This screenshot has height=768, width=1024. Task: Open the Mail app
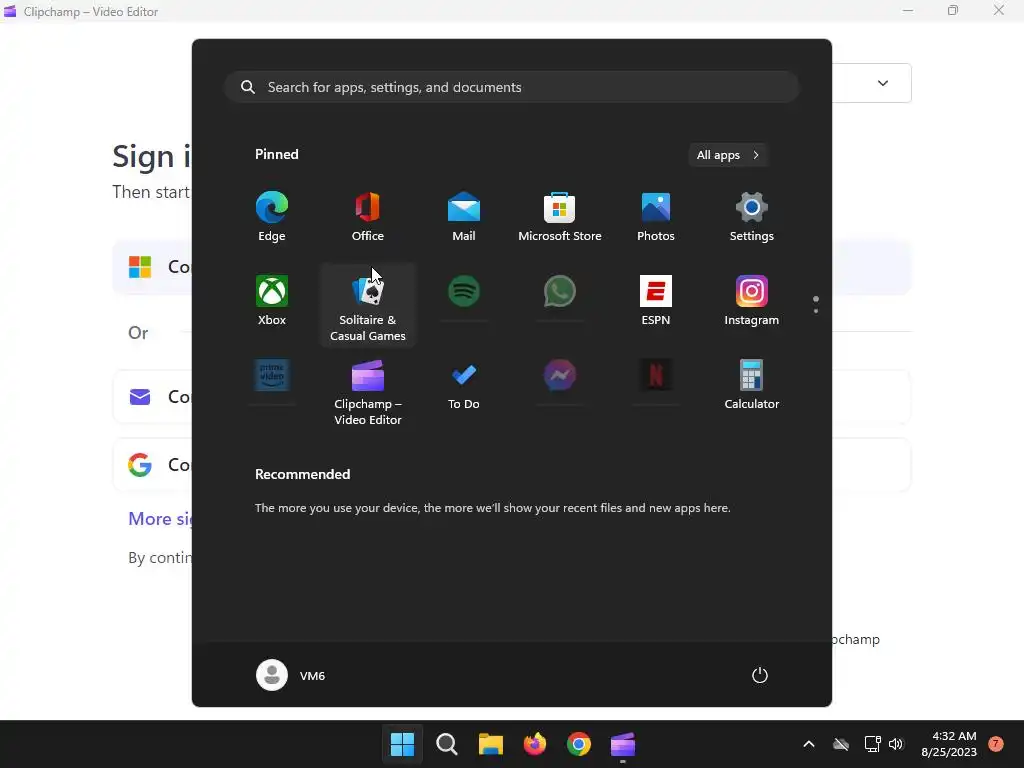464,216
